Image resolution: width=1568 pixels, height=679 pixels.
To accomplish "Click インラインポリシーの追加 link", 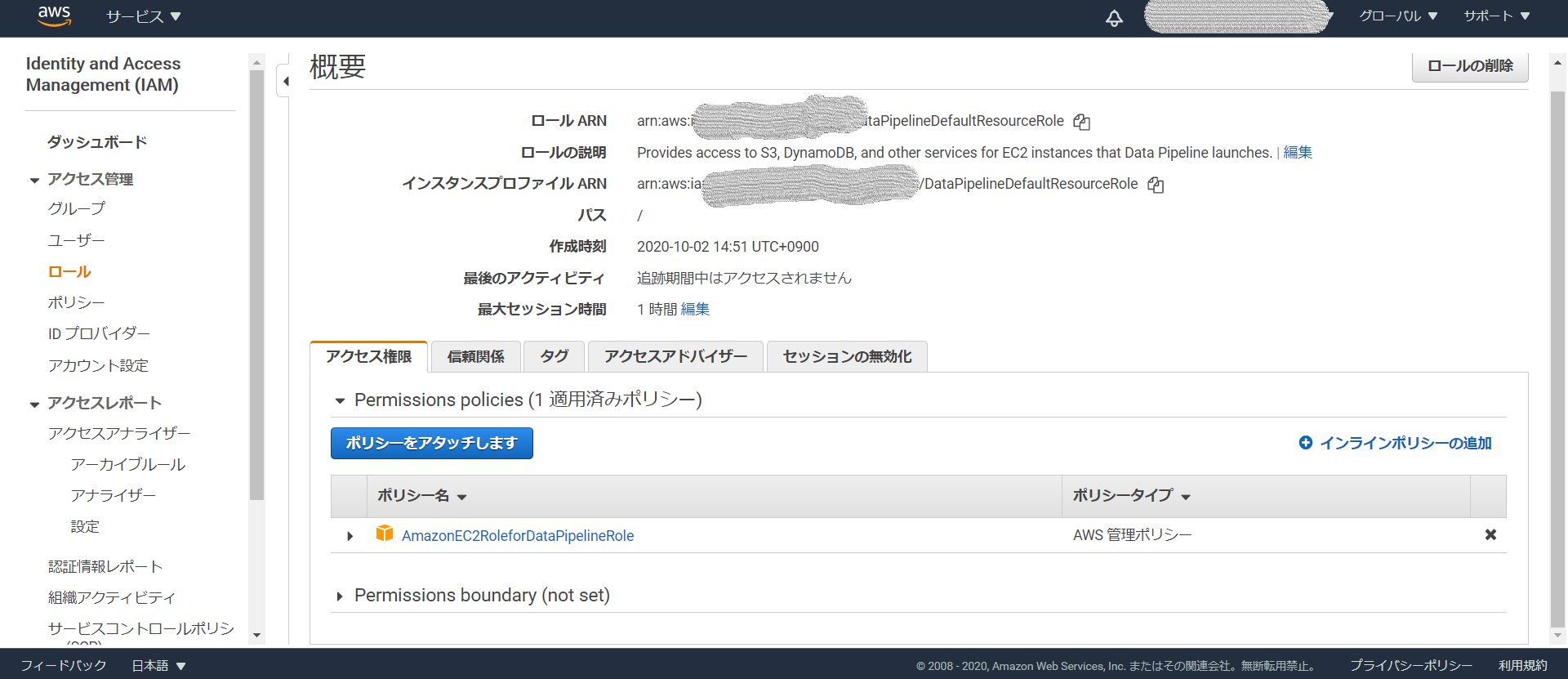I will [x=1405, y=443].
